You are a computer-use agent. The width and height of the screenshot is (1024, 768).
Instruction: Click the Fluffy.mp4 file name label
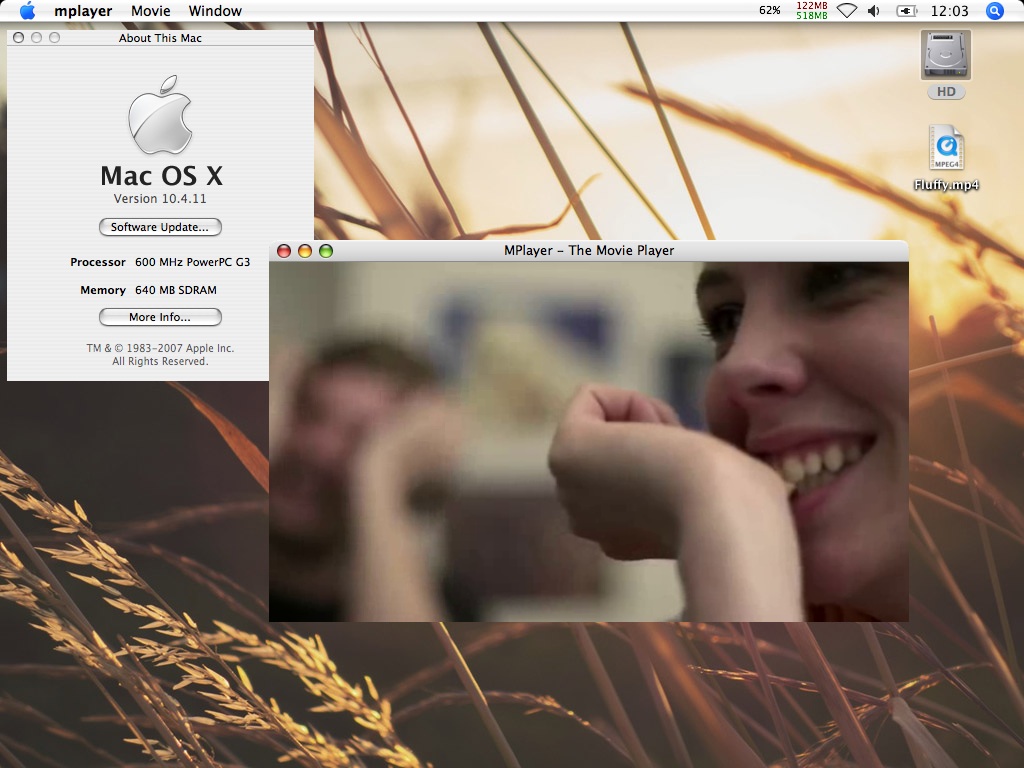(946, 185)
